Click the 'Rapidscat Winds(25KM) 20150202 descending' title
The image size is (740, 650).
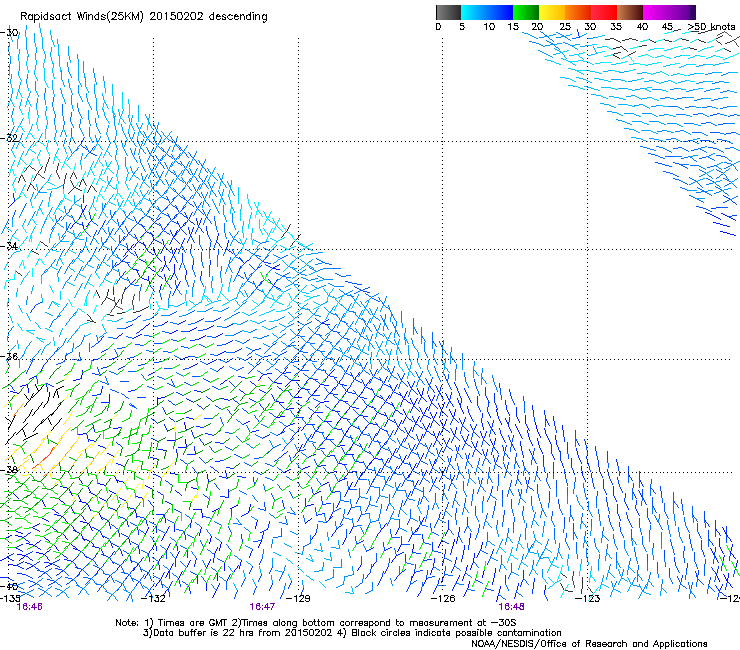[x=143, y=17]
